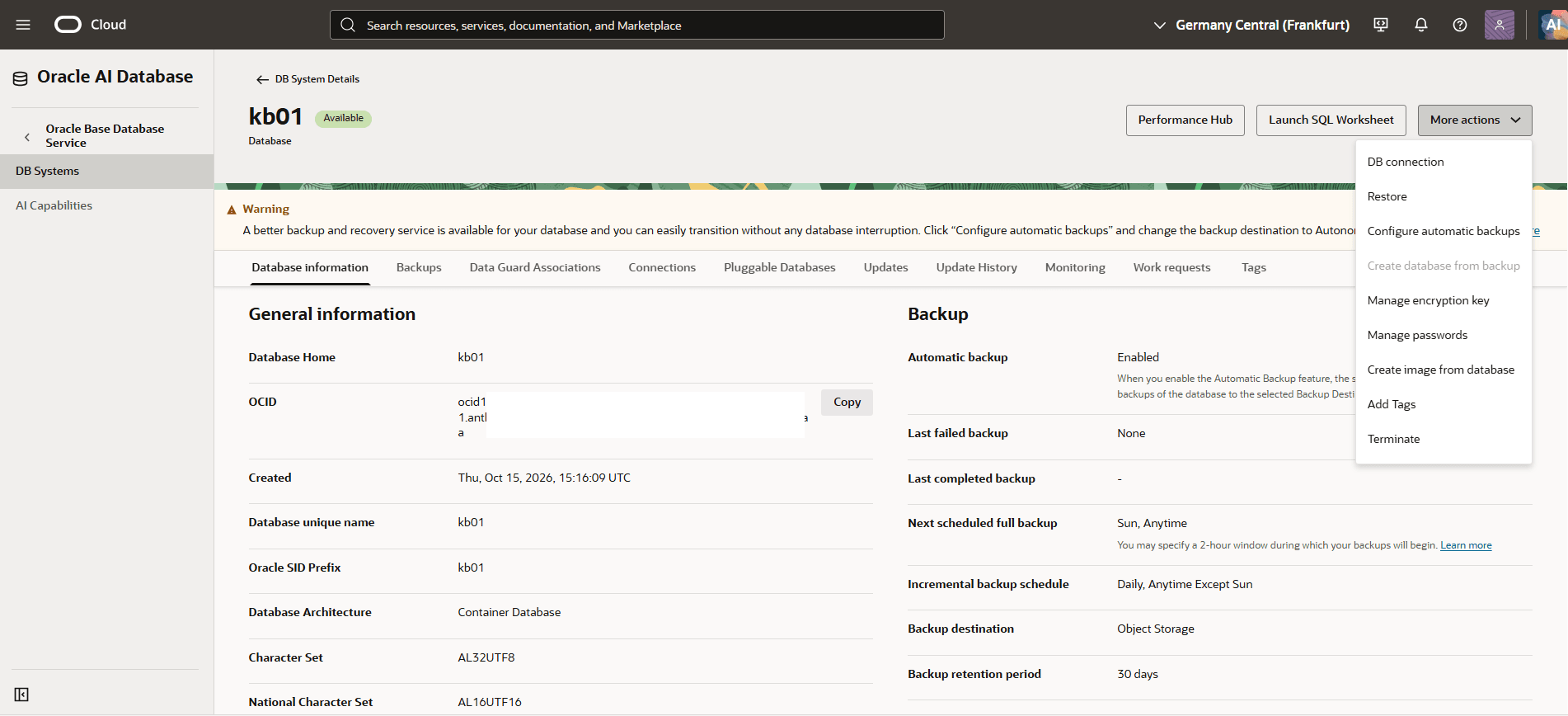
Task: Click the back arrow beside DB System Details
Action: coord(262,79)
